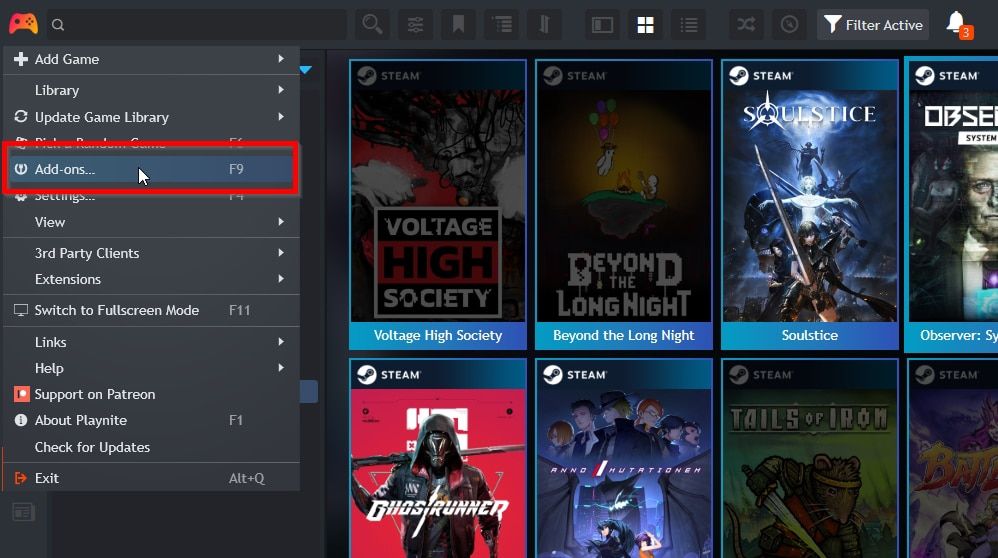This screenshot has width=998, height=558.
Task: Open the Add Game submenu
Action: coord(151,59)
